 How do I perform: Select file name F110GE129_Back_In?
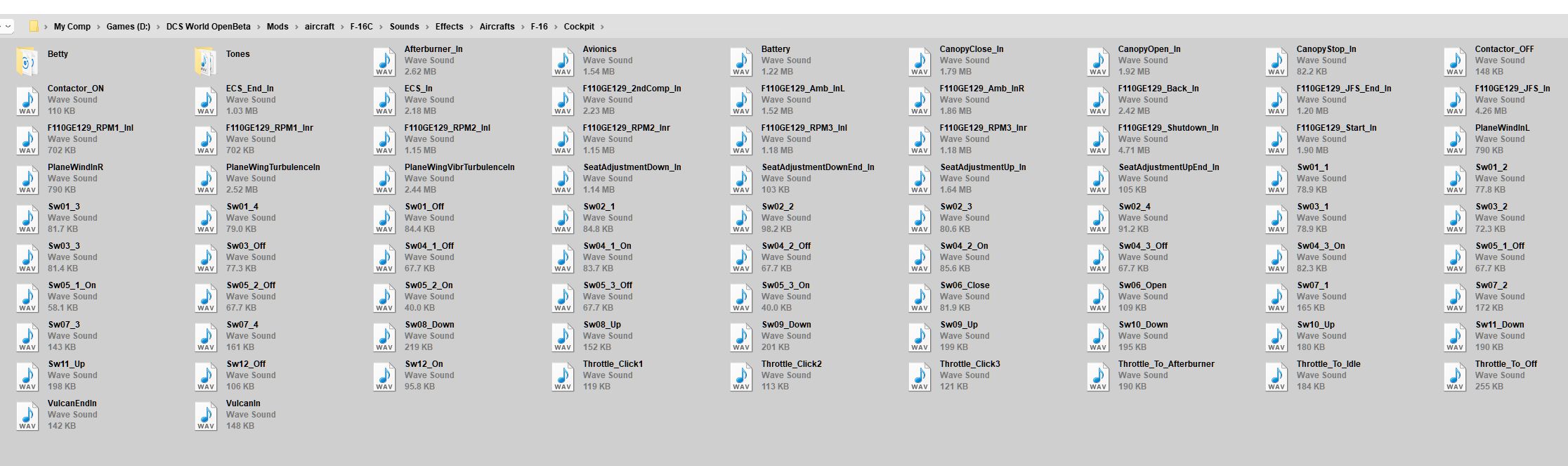click(x=1158, y=89)
